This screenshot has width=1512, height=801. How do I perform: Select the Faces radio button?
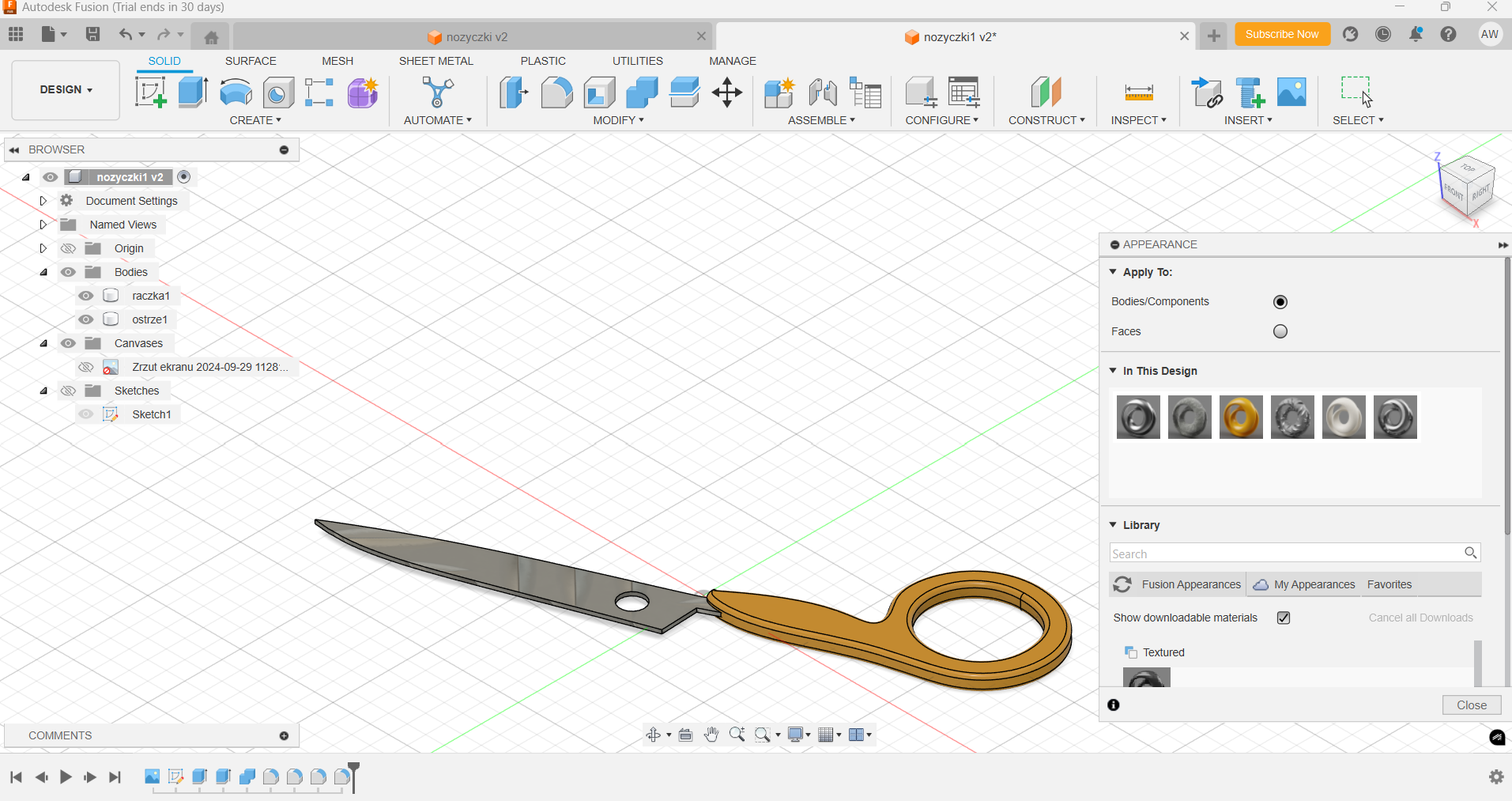point(1280,331)
